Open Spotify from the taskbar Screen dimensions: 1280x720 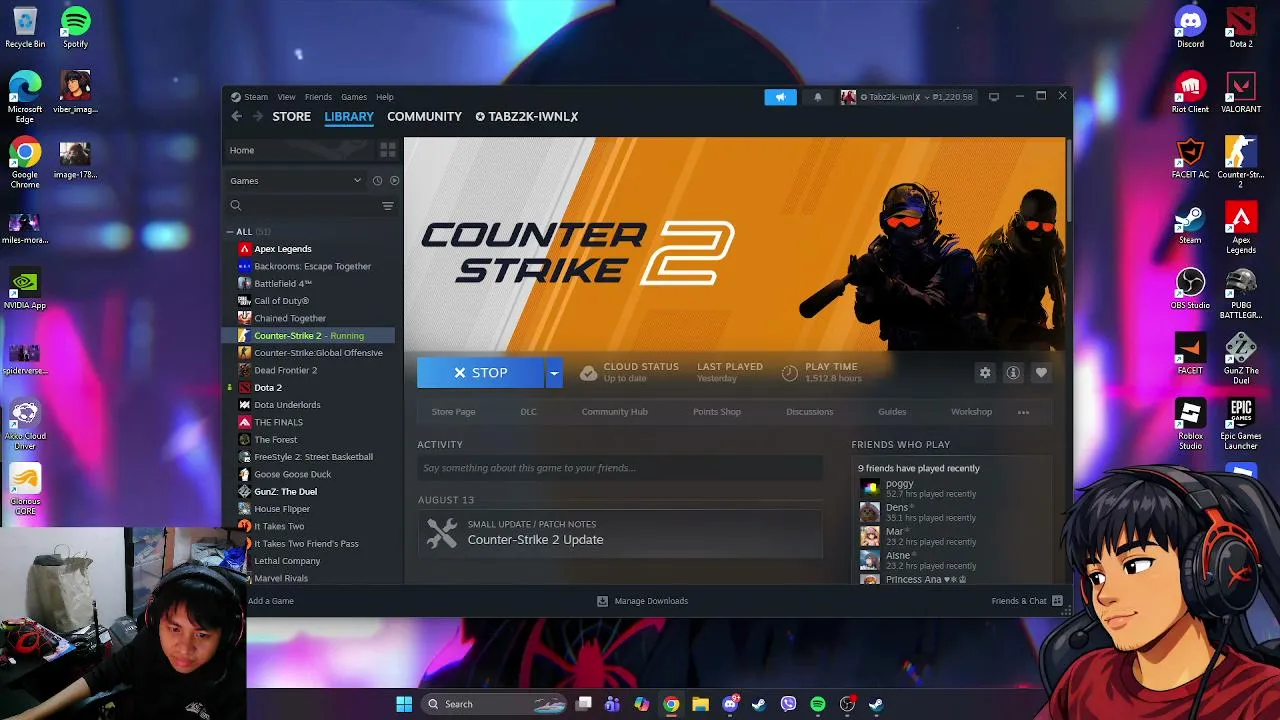[x=817, y=704]
